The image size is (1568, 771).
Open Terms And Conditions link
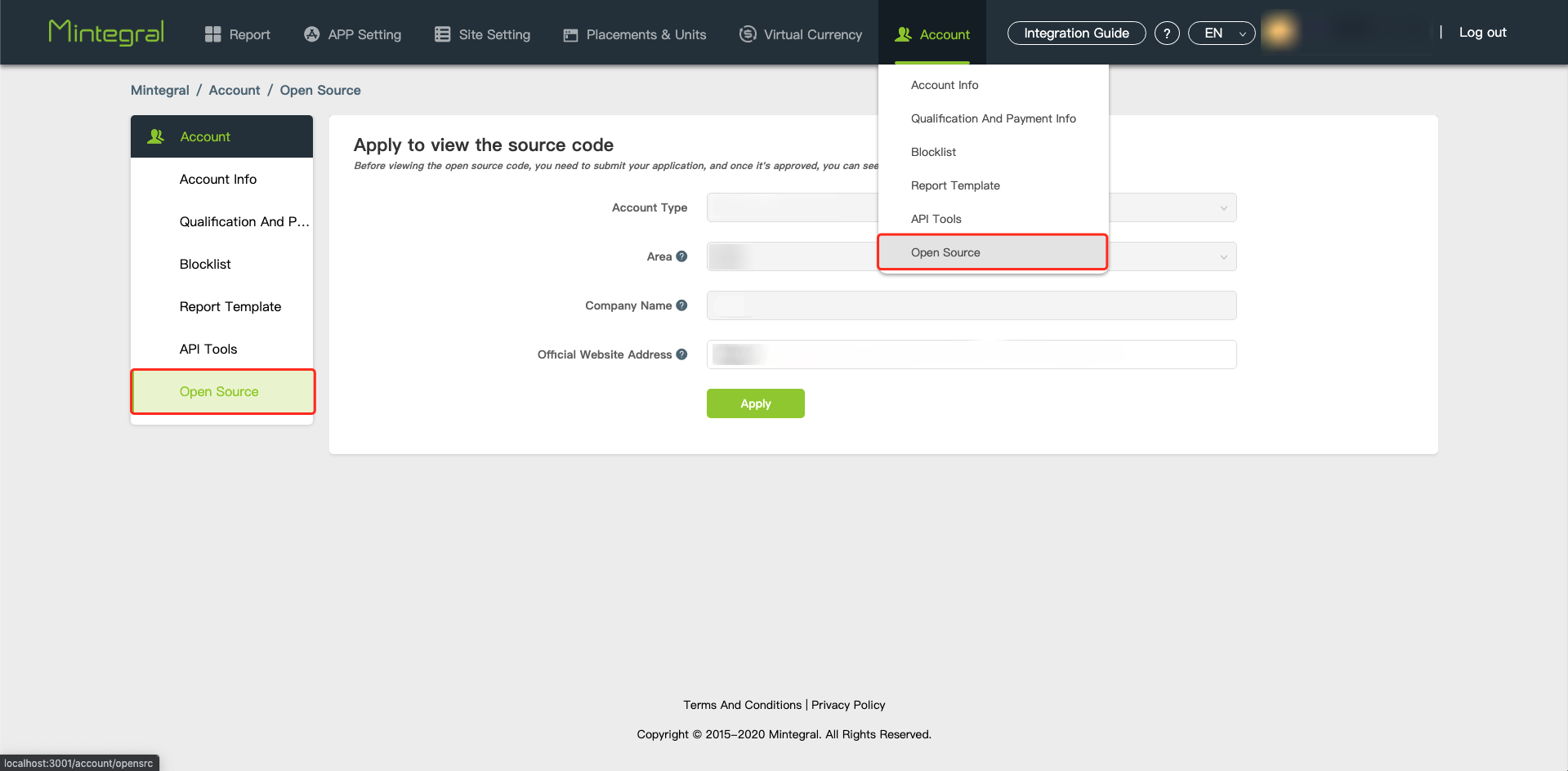743,705
